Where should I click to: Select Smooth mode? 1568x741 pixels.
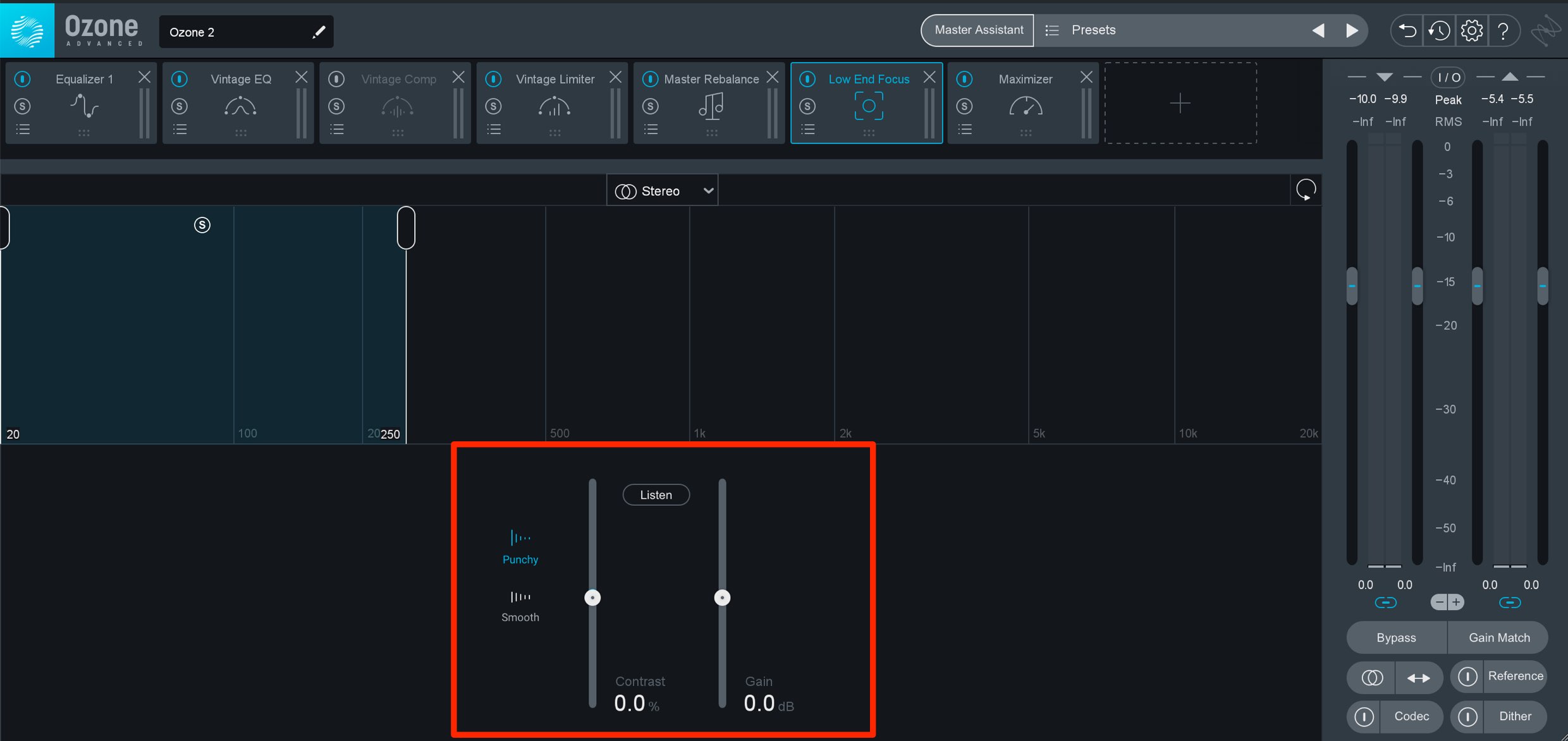tap(520, 606)
